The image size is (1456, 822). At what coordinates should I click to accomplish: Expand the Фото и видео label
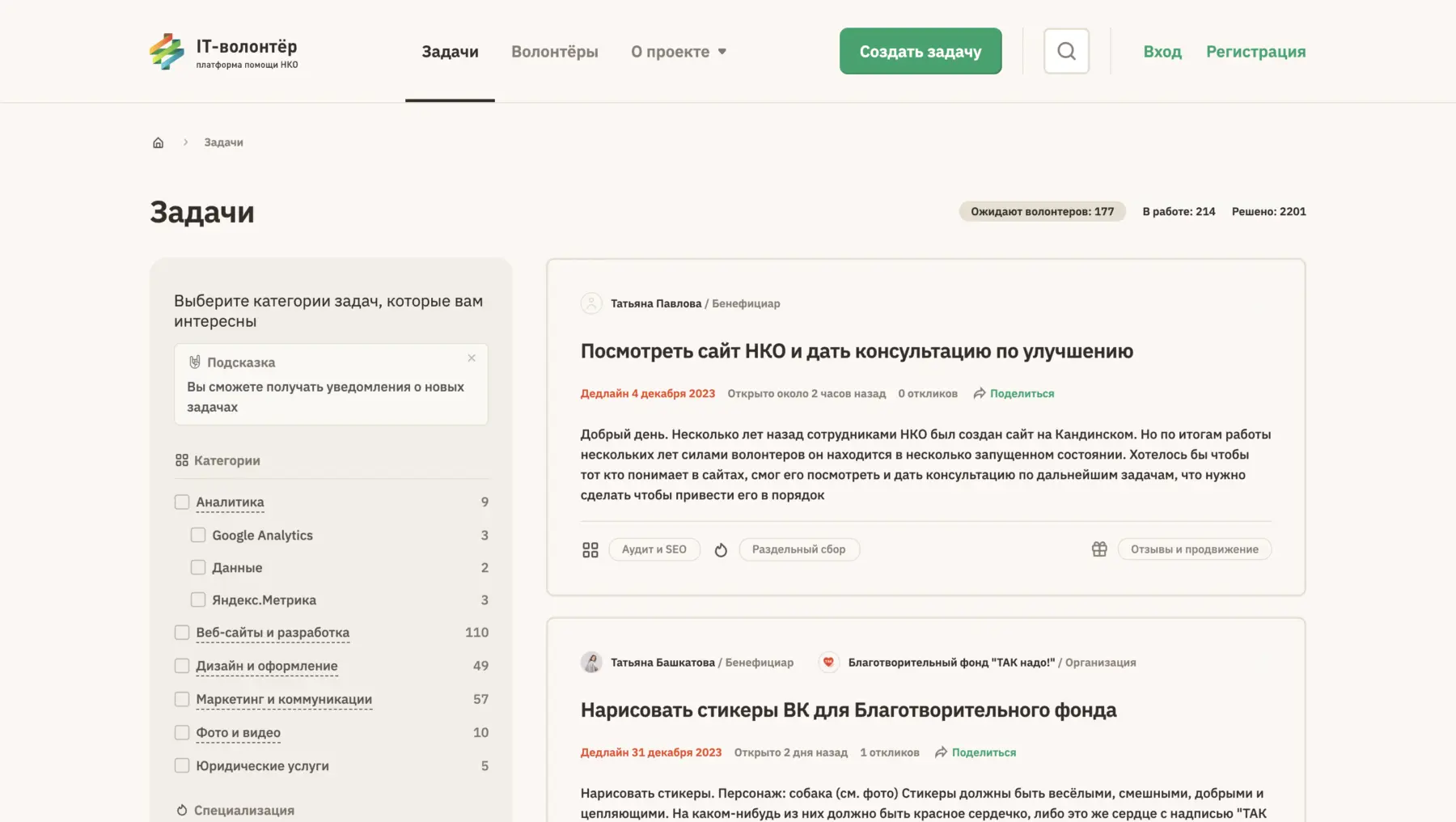238,732
